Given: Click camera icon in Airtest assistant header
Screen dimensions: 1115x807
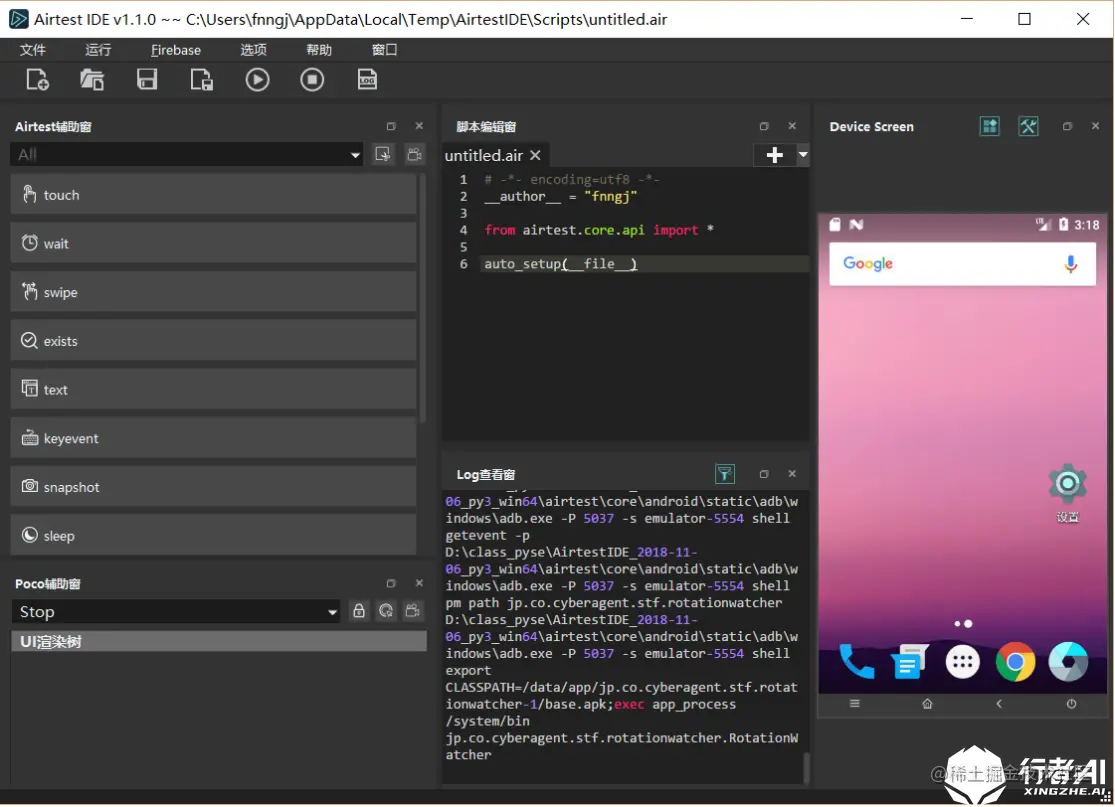Looking at the screenshot, I should (414, 154).
